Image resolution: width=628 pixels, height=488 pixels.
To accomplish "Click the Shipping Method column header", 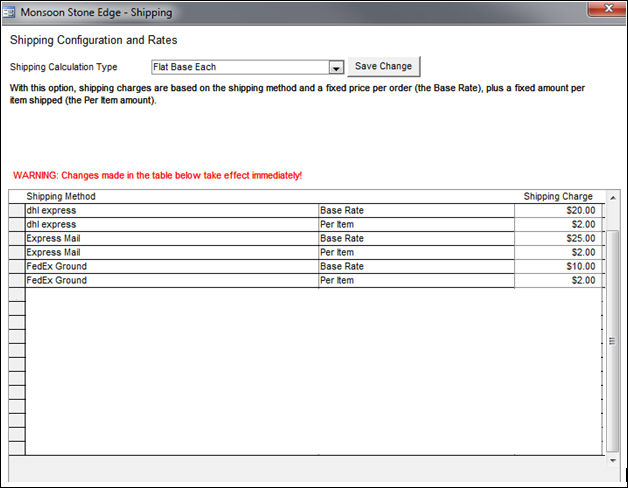I will (60, 196).
